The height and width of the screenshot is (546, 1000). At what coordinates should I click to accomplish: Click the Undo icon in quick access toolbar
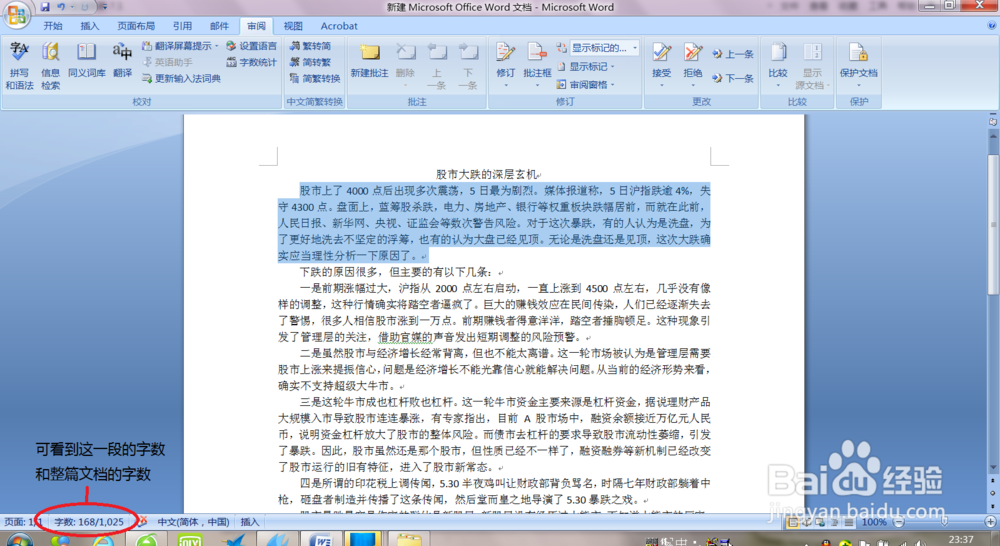[x=61, y=7]
